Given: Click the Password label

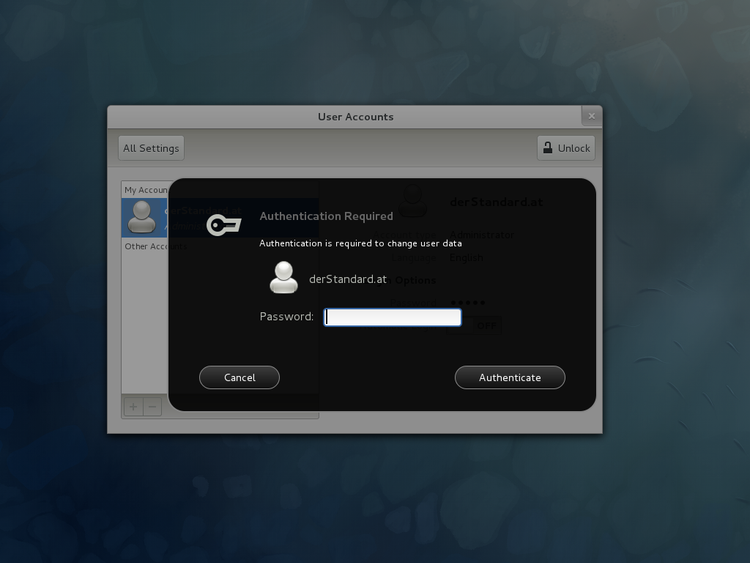Looking at the screenshot, I should click(x=286, y=317).
